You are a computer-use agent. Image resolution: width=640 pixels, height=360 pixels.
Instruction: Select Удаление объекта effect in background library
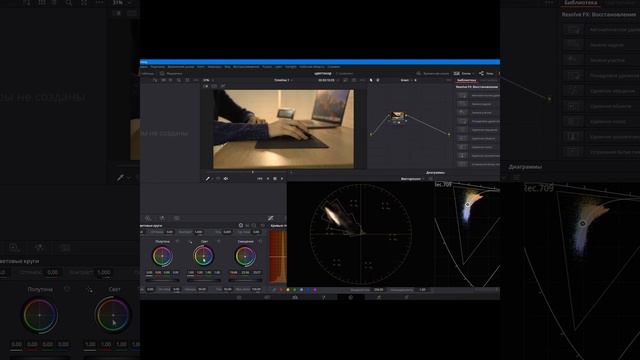click(599, 106)
